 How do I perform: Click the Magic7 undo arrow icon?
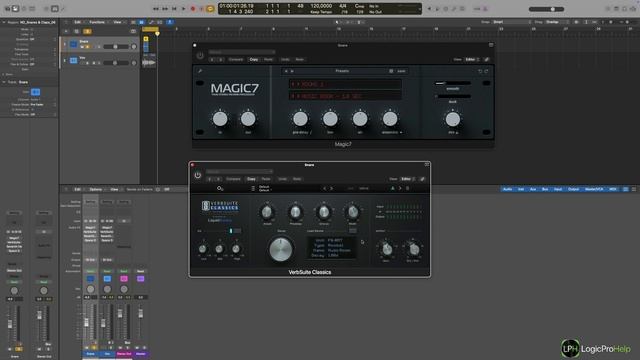480,71
